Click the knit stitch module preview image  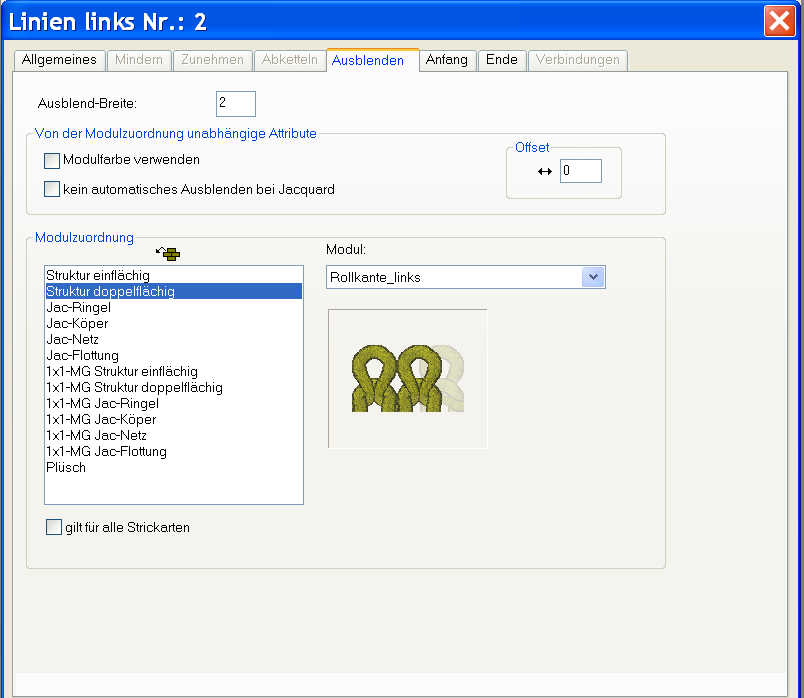[407, 378]
